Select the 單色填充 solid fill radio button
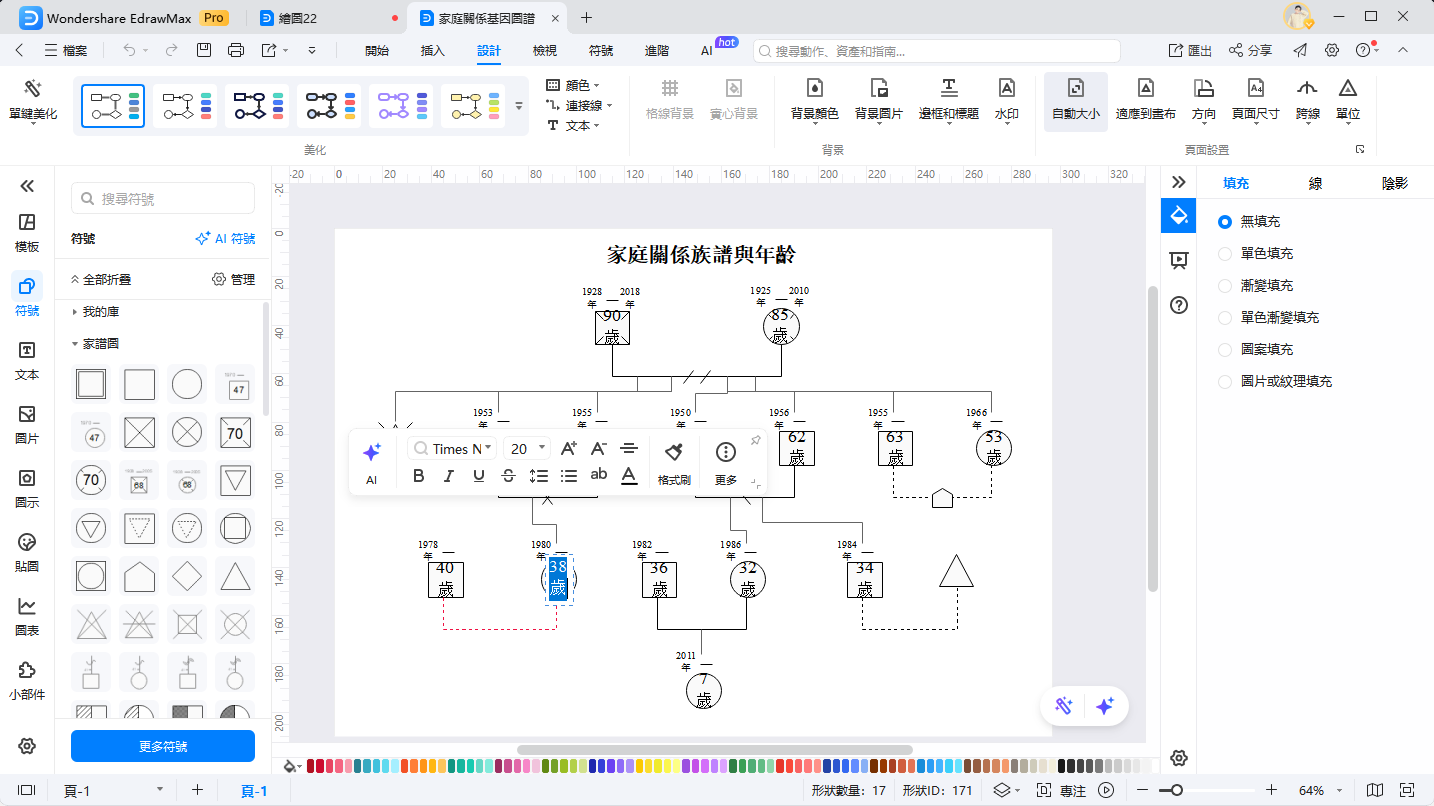Viewport: 1434px width, 806px height. [x=1224, y=253]
